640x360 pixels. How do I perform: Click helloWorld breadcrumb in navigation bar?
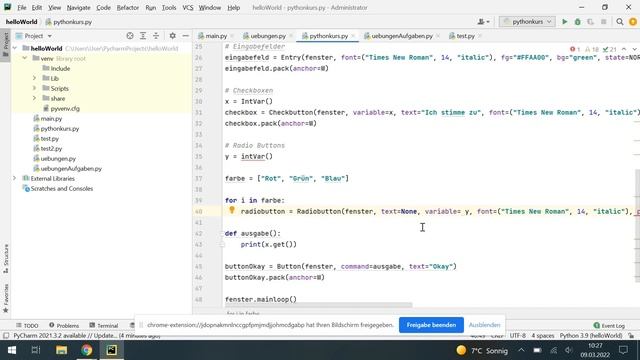pos(21,22)
